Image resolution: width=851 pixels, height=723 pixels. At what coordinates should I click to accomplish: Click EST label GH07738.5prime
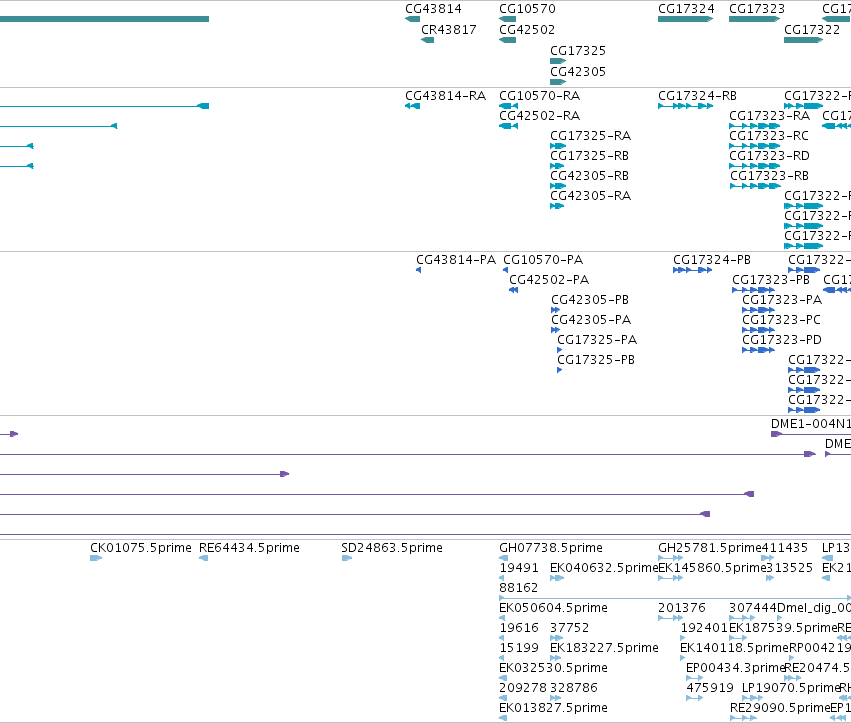pos(551,548)
